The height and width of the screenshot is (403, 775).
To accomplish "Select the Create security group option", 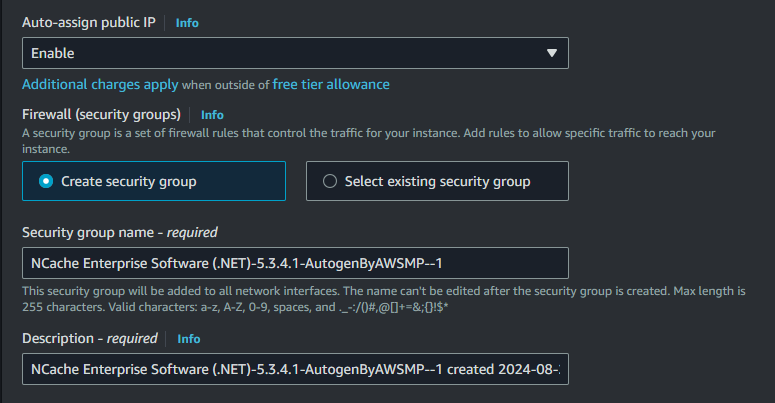I will pos(154,181).
